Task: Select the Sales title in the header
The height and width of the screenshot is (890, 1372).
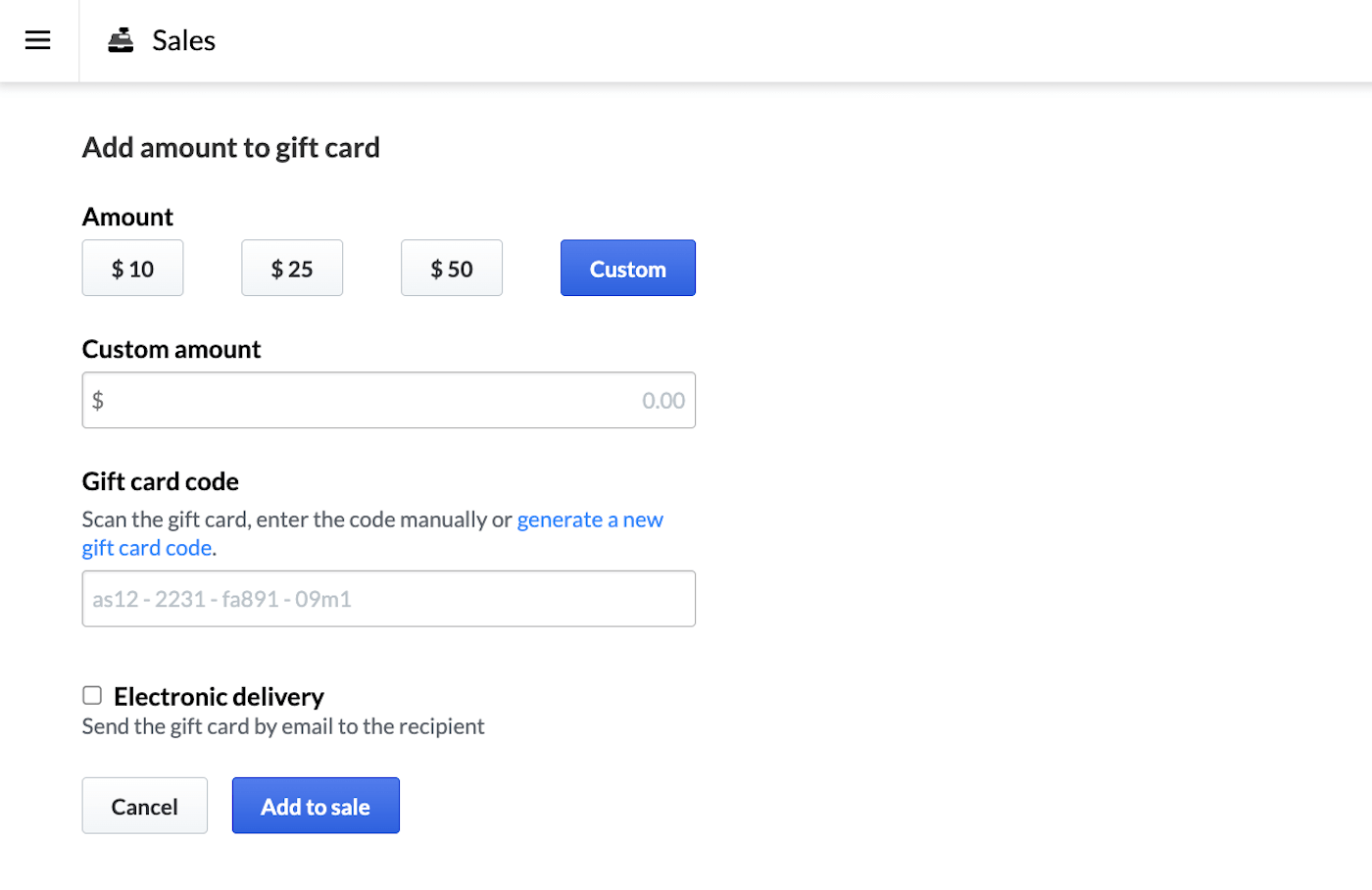Action: tap(183, 40)
